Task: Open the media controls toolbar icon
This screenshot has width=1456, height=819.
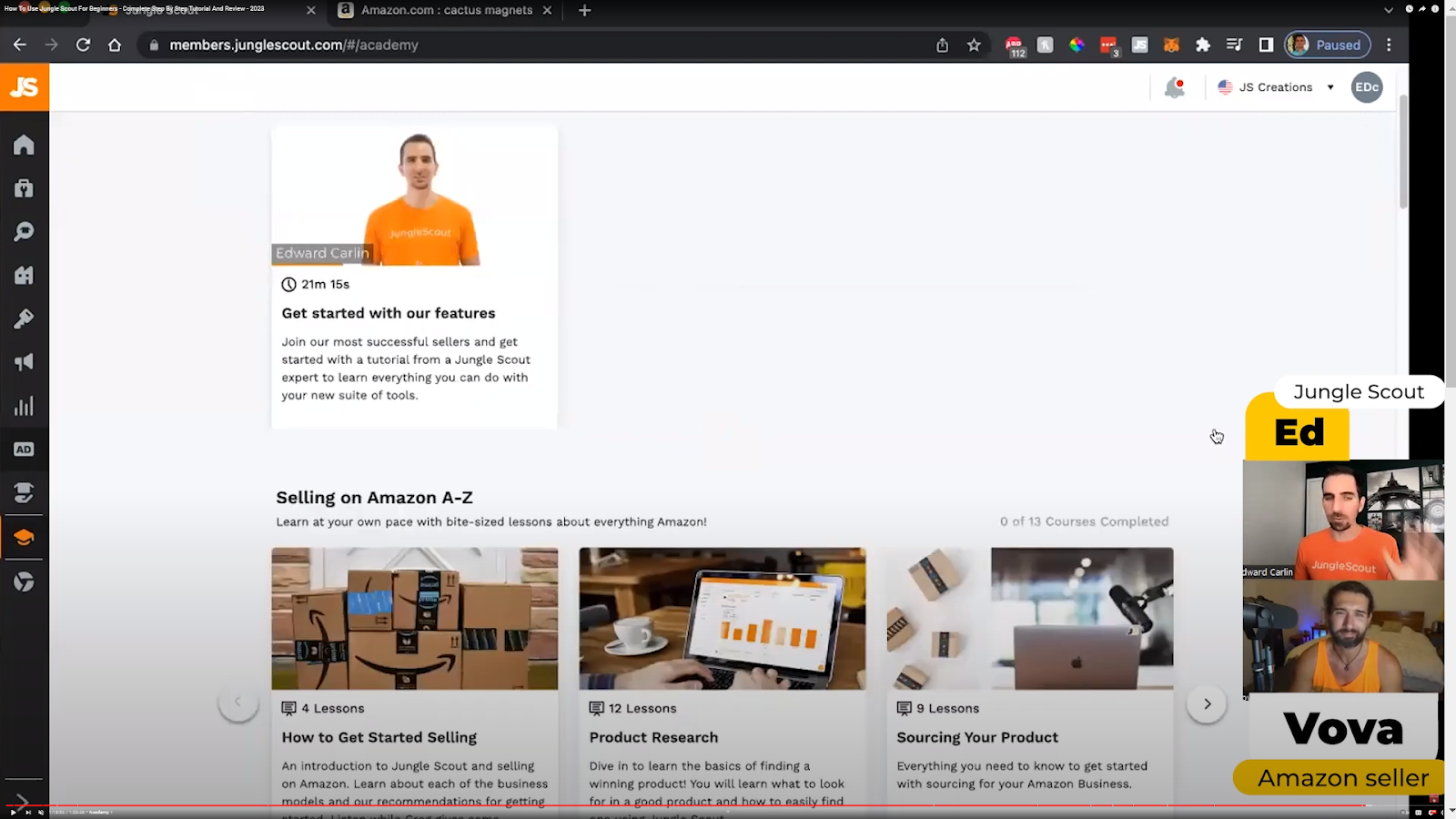Action: coord(1234,45)
